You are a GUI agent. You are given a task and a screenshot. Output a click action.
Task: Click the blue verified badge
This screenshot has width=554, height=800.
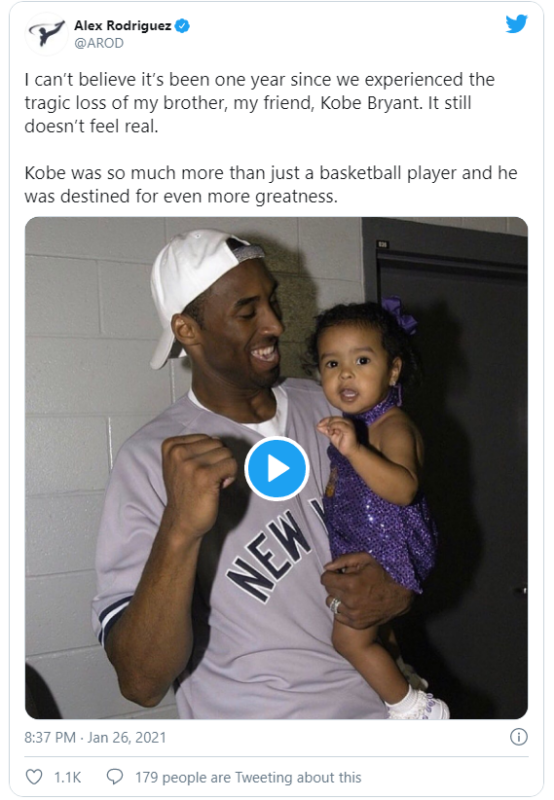pyautogui.click(x=182, y=26)
